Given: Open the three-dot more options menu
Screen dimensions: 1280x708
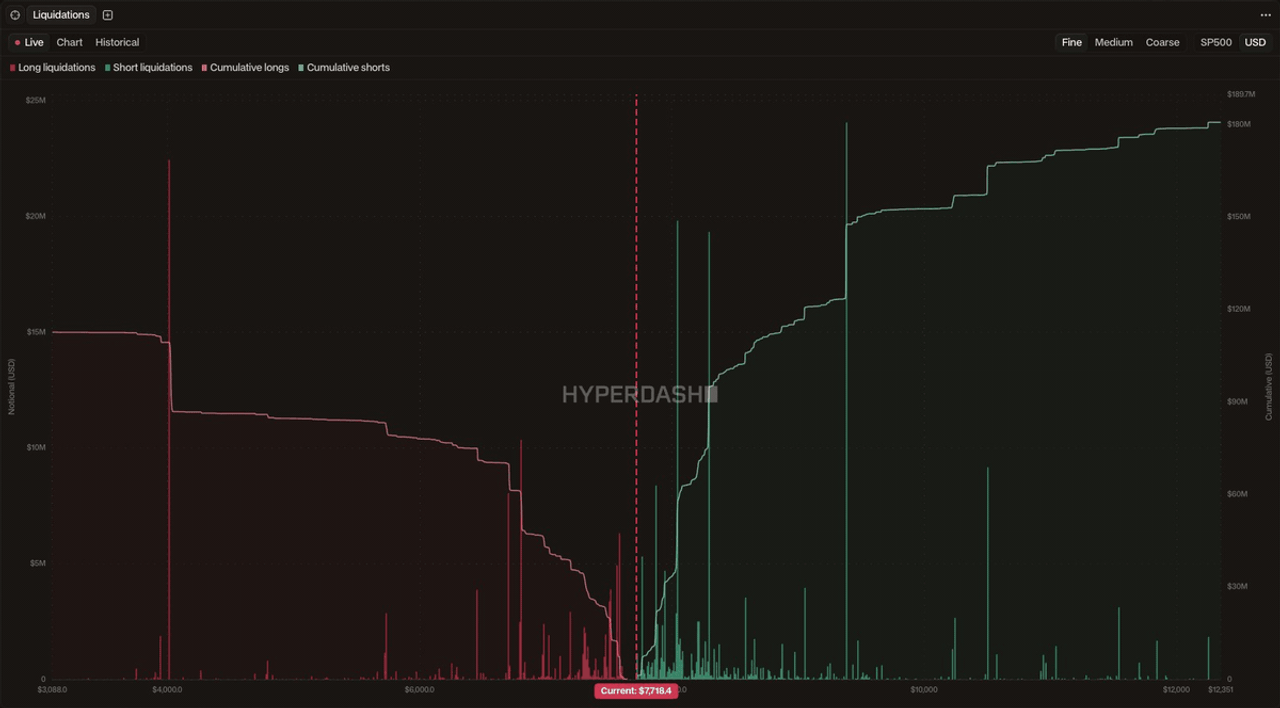Looking at the screenshot, I should [x=1265, y=15].
